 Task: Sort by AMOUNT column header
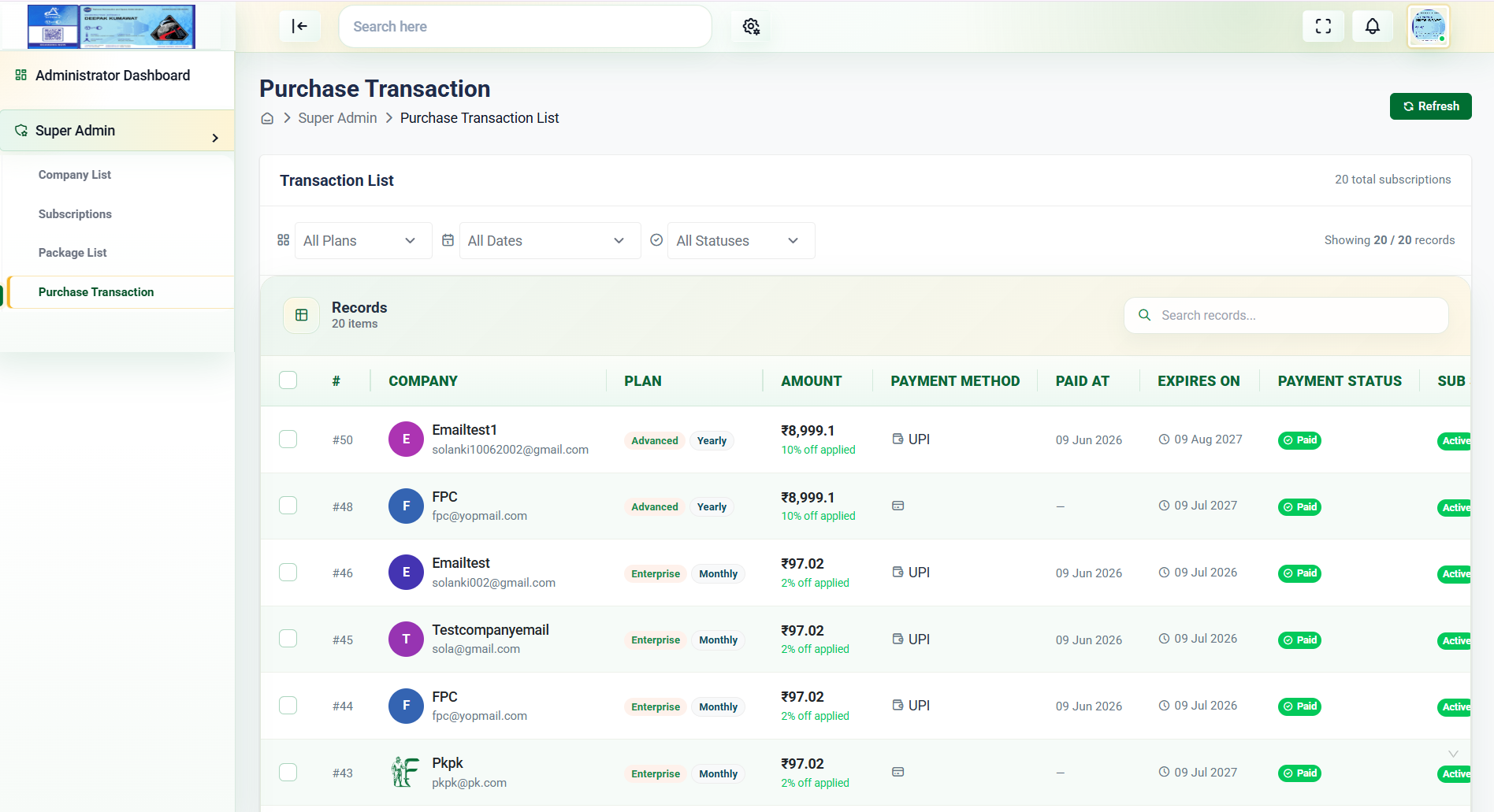coord(811,381)
